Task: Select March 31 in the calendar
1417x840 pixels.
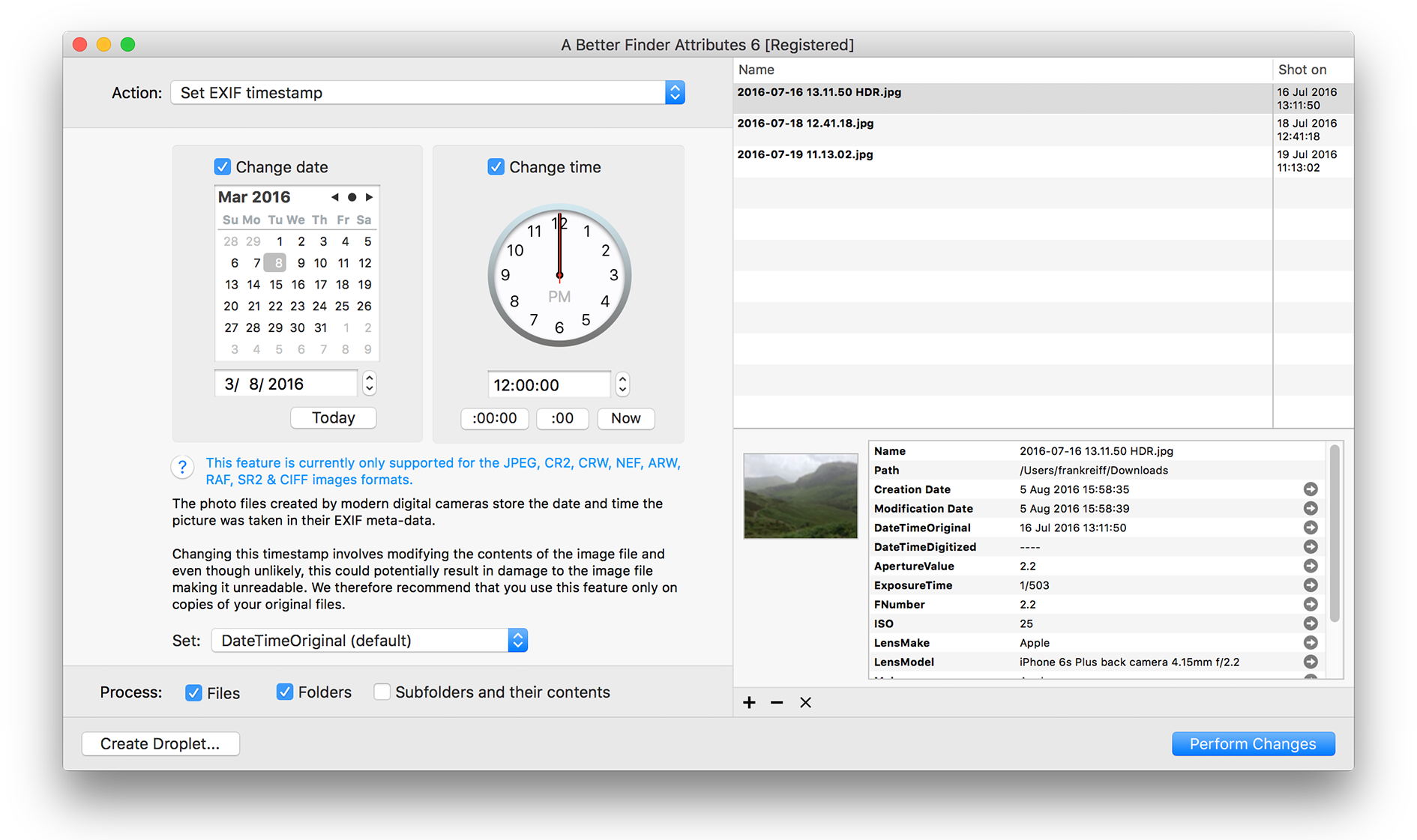Action: point(320,328)
